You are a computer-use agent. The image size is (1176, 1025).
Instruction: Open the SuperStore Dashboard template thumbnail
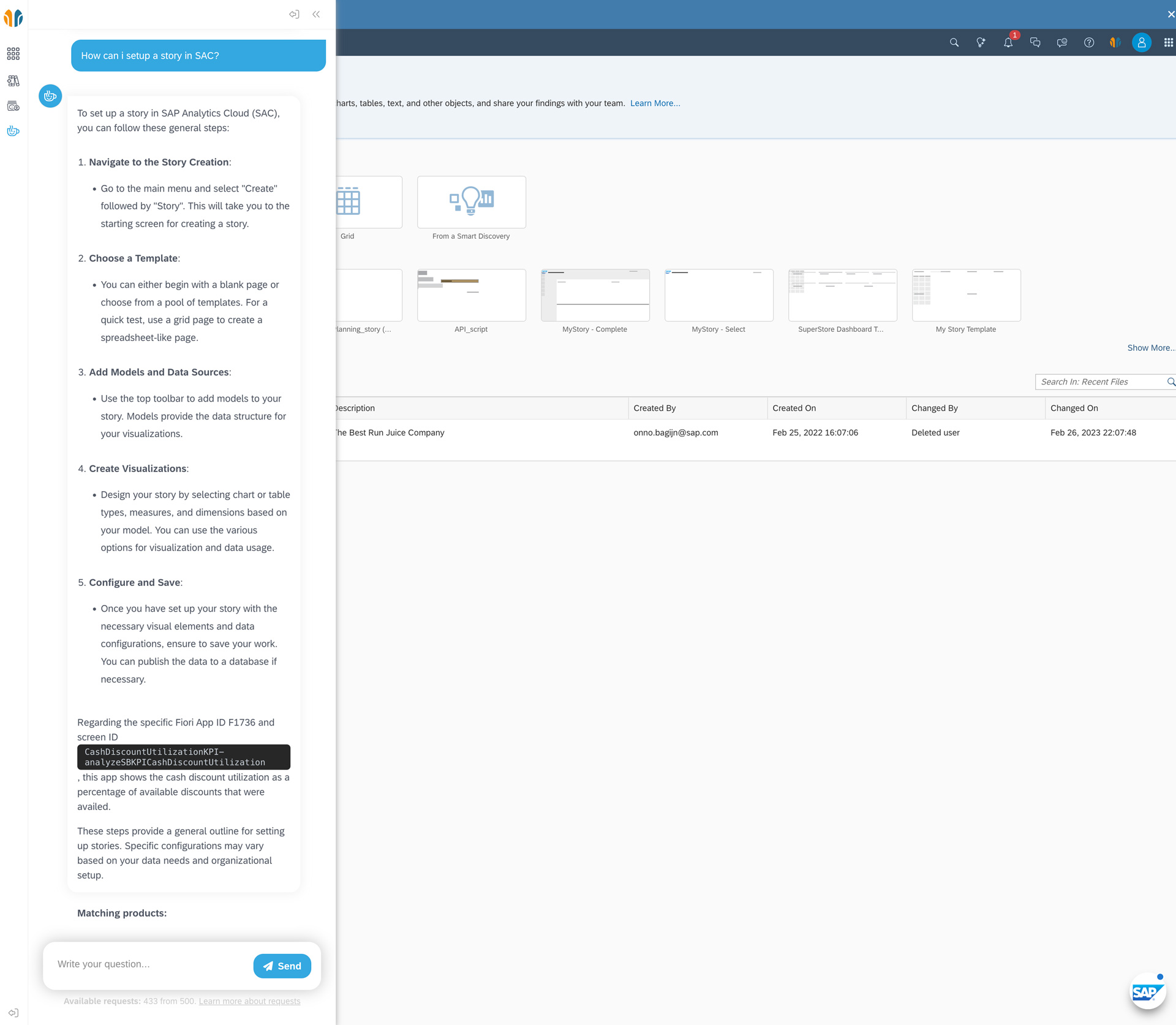[842, 296]
